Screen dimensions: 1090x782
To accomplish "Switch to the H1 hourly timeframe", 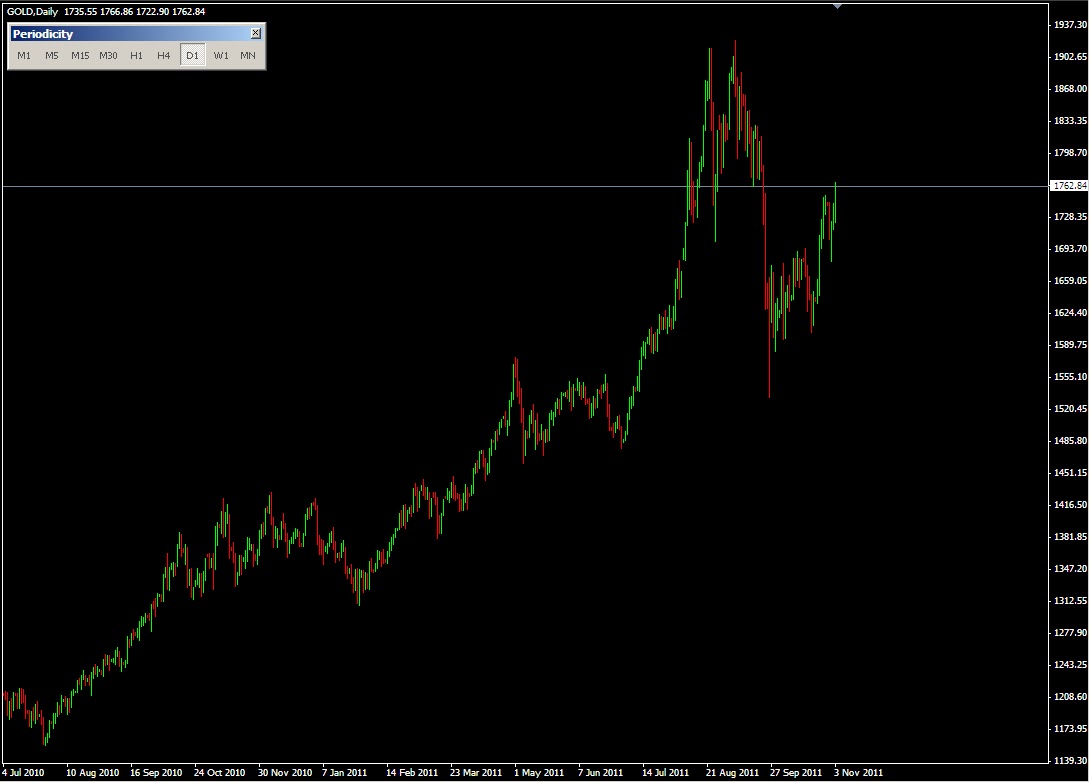I will point(136,56).
